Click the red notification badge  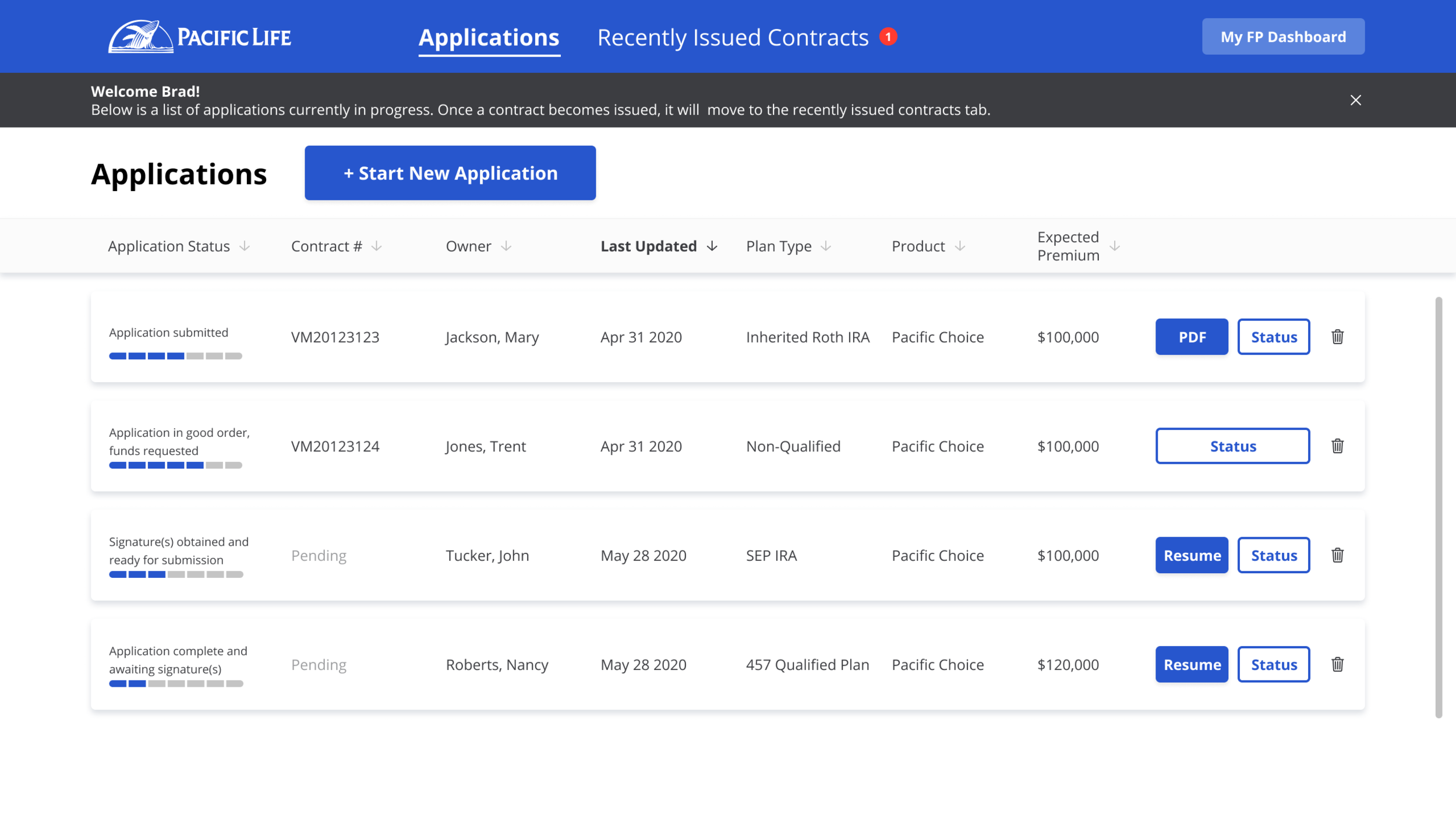pyautogui.click(x=888, y=37)
